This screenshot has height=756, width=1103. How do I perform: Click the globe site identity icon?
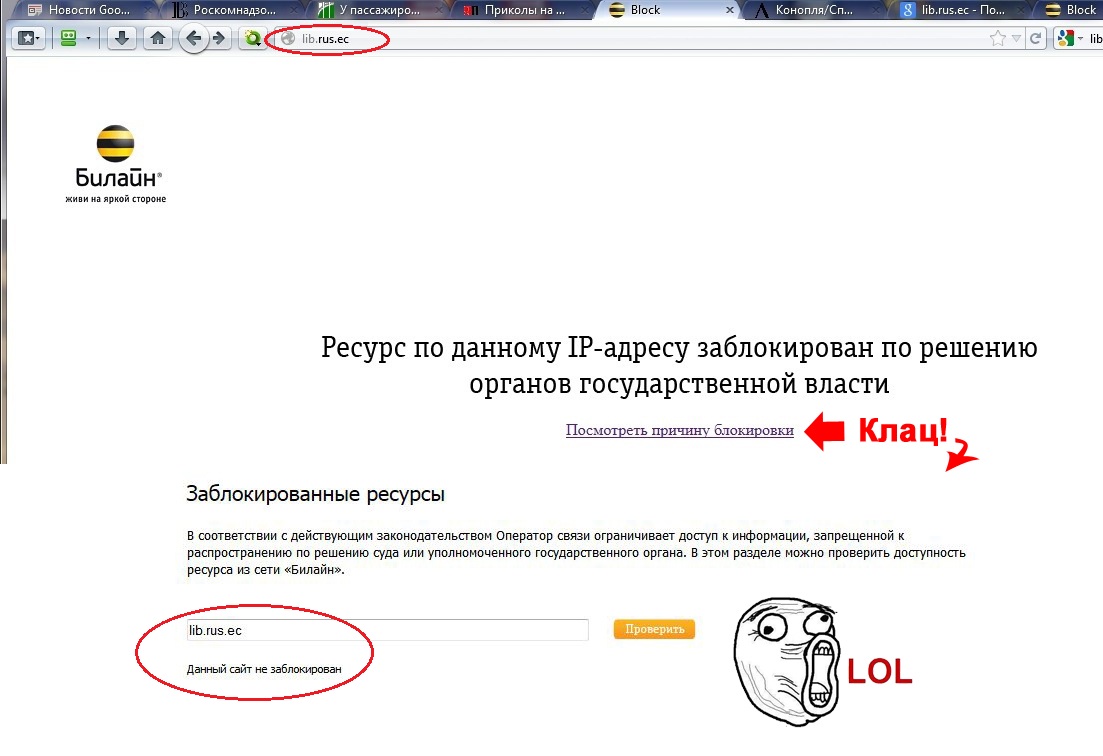click(x=288, y=39)
